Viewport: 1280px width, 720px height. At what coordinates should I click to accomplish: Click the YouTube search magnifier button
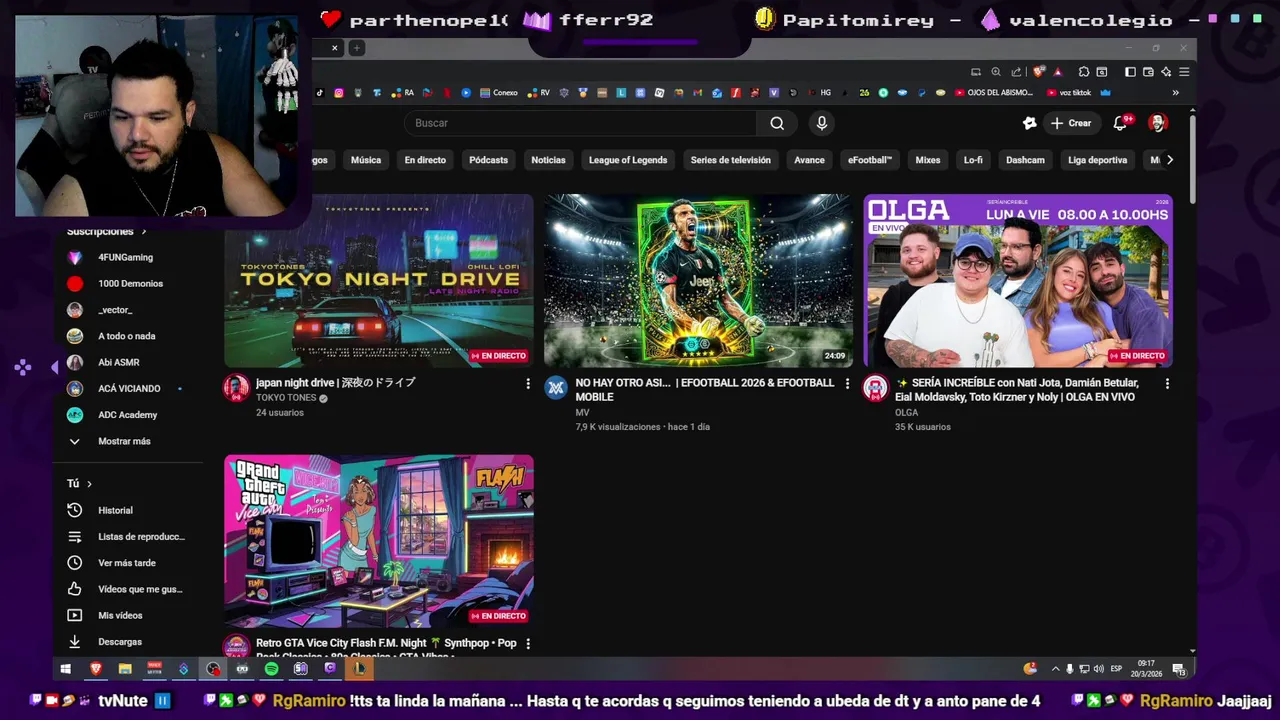pos(777,123)
